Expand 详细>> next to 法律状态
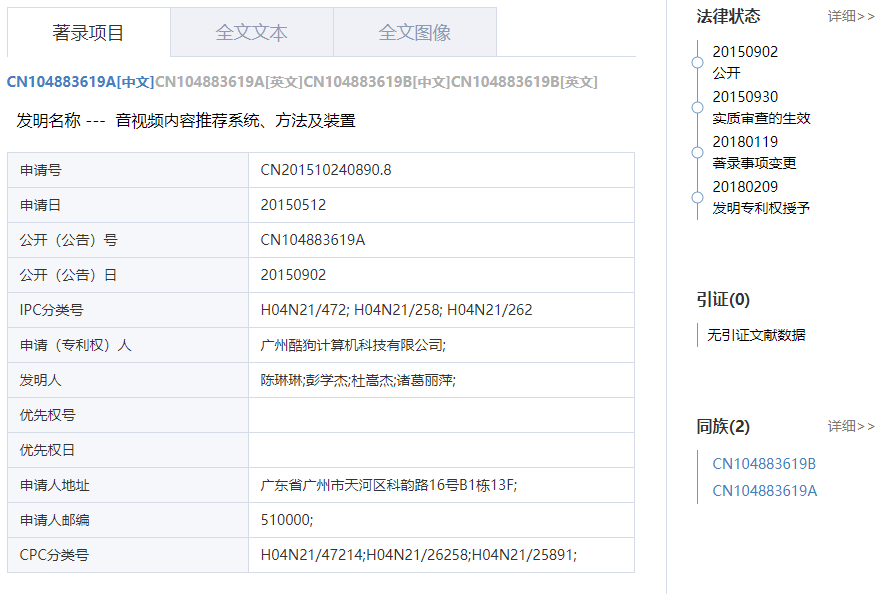This screenshot has width=879, height=594. click(x=851, y=16)
